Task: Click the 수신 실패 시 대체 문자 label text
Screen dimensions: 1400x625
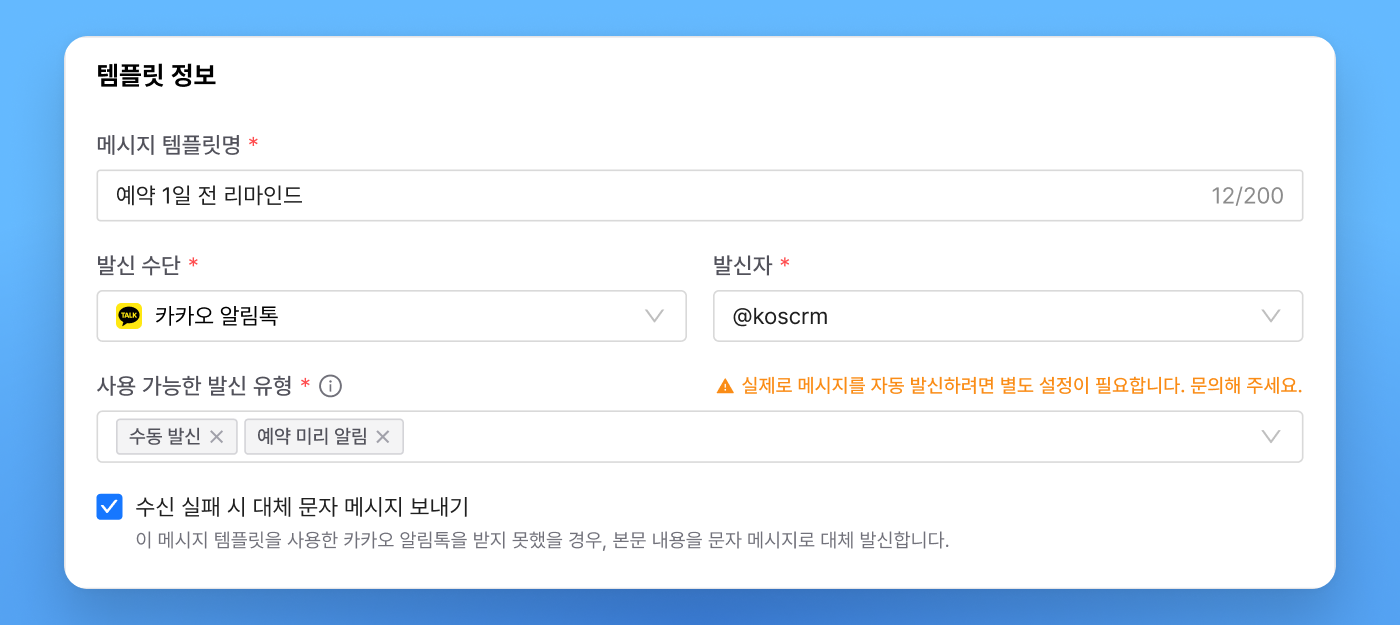Action: pyautogui.click(x=302, y=506)
